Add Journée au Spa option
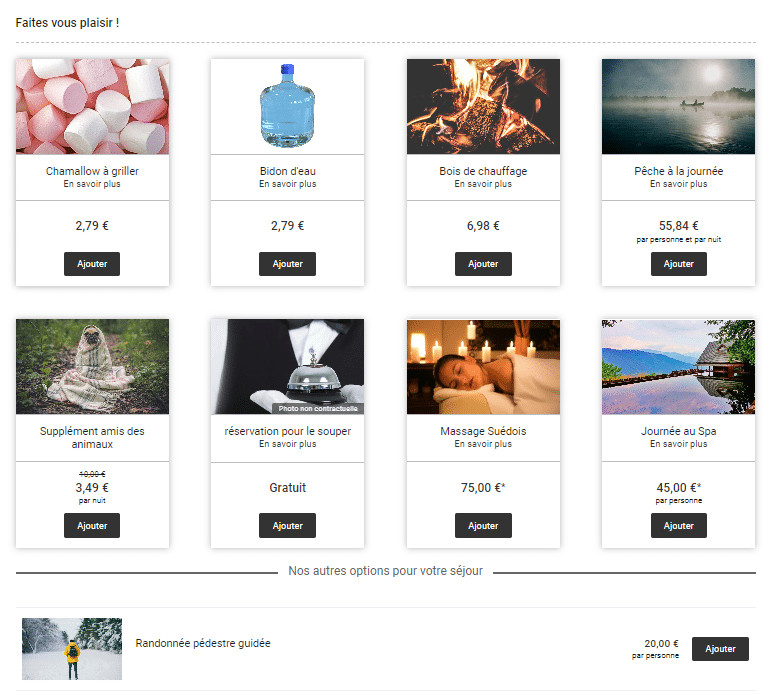This screenshot has width=775, height=695. pos(678,525)
